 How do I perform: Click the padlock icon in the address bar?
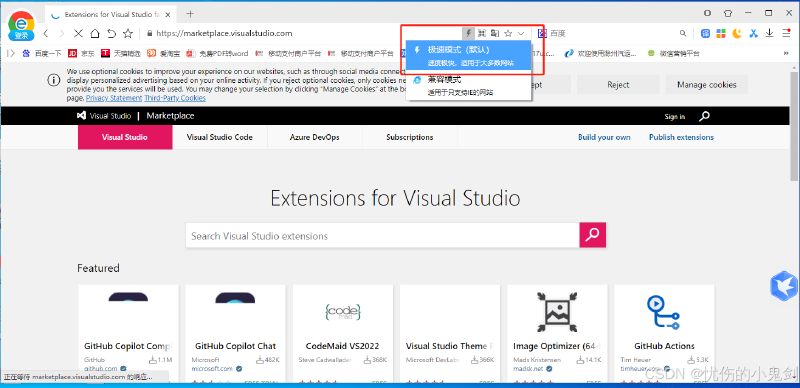point(149,34)
